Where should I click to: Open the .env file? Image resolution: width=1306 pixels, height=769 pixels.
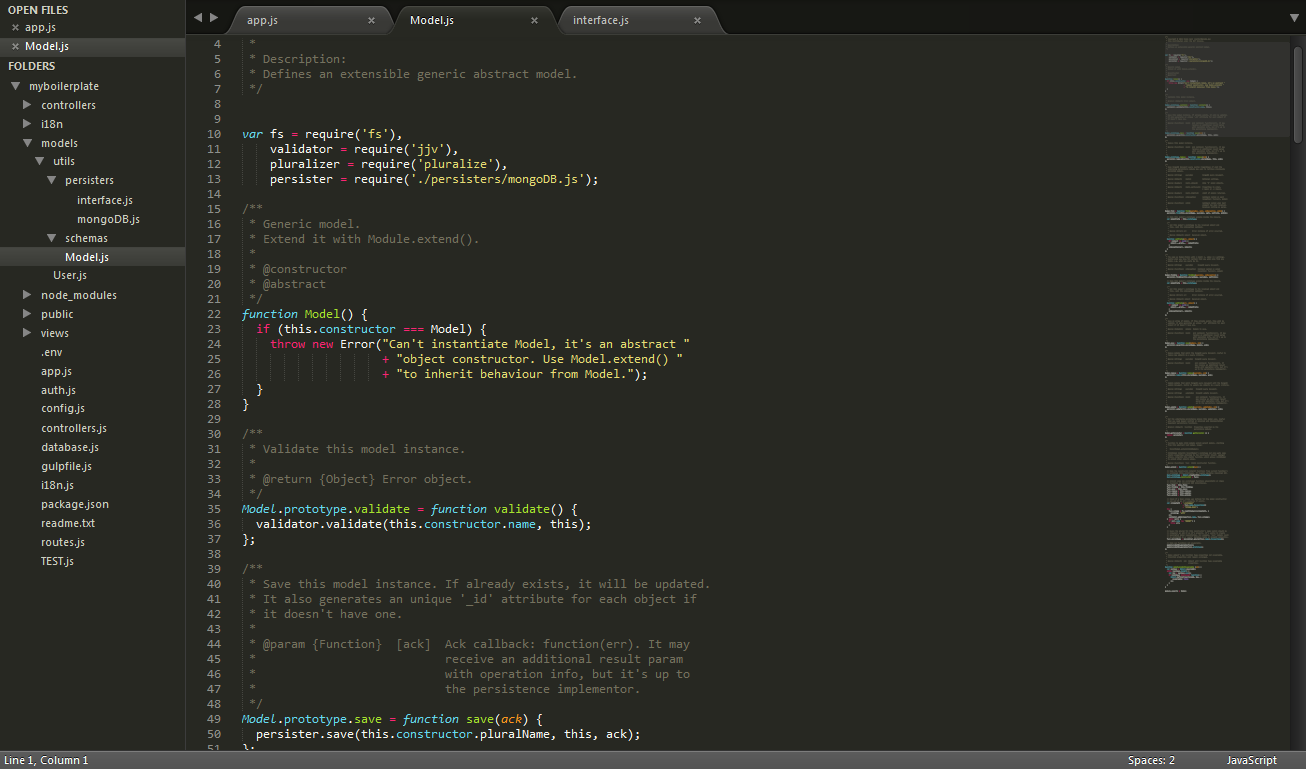(x=51, y=352)
